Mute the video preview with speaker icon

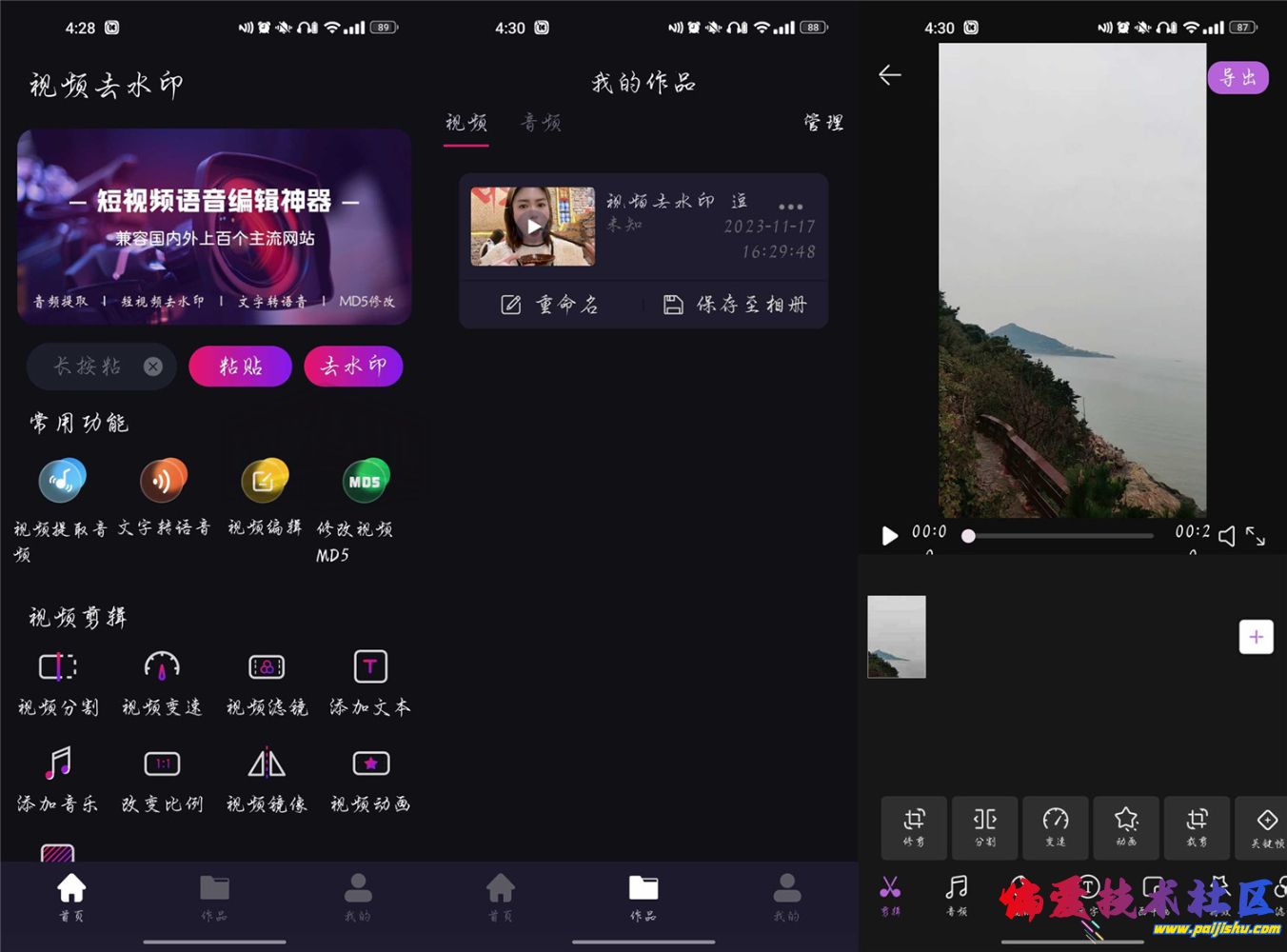(x=1227, y=536)
